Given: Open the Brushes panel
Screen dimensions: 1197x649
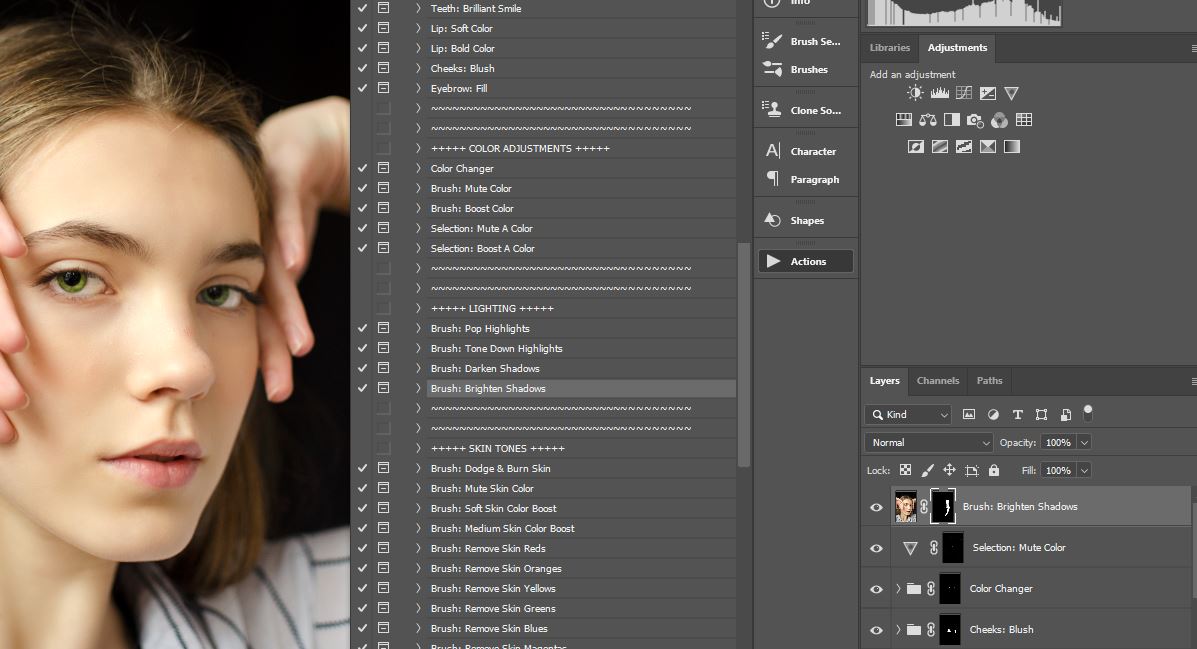Looking at the screenshot, I should click(805, 69).
